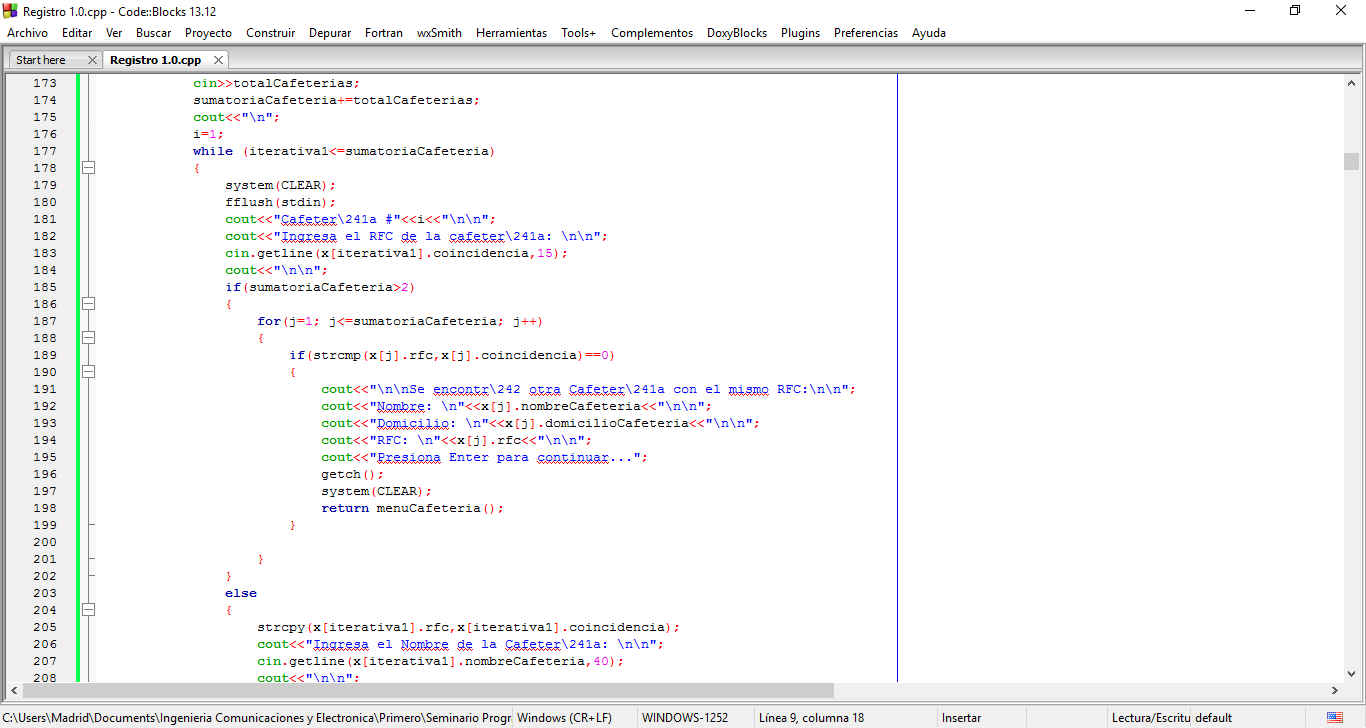Open the Construir menu
The width and height of the screenshot is (1366, 728).
(x=270, y=33)
